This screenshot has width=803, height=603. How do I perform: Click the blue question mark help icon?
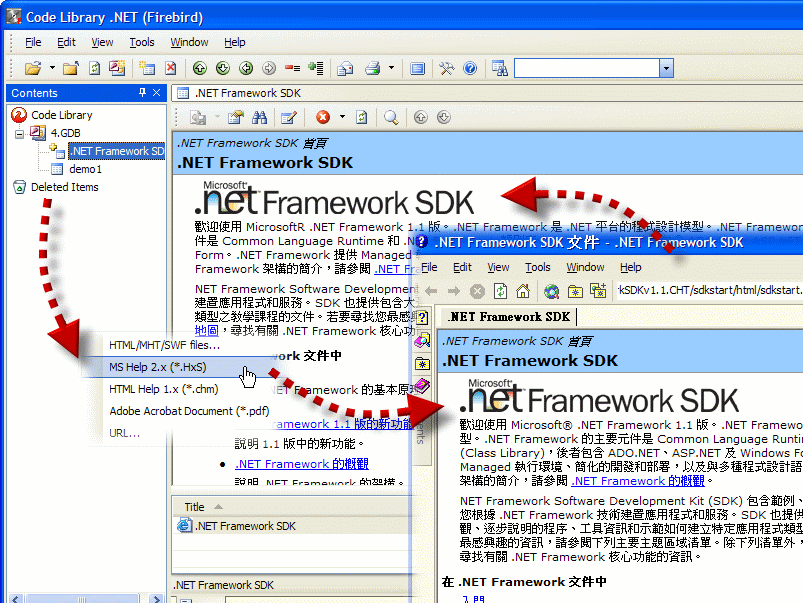[x=470, y=68]
